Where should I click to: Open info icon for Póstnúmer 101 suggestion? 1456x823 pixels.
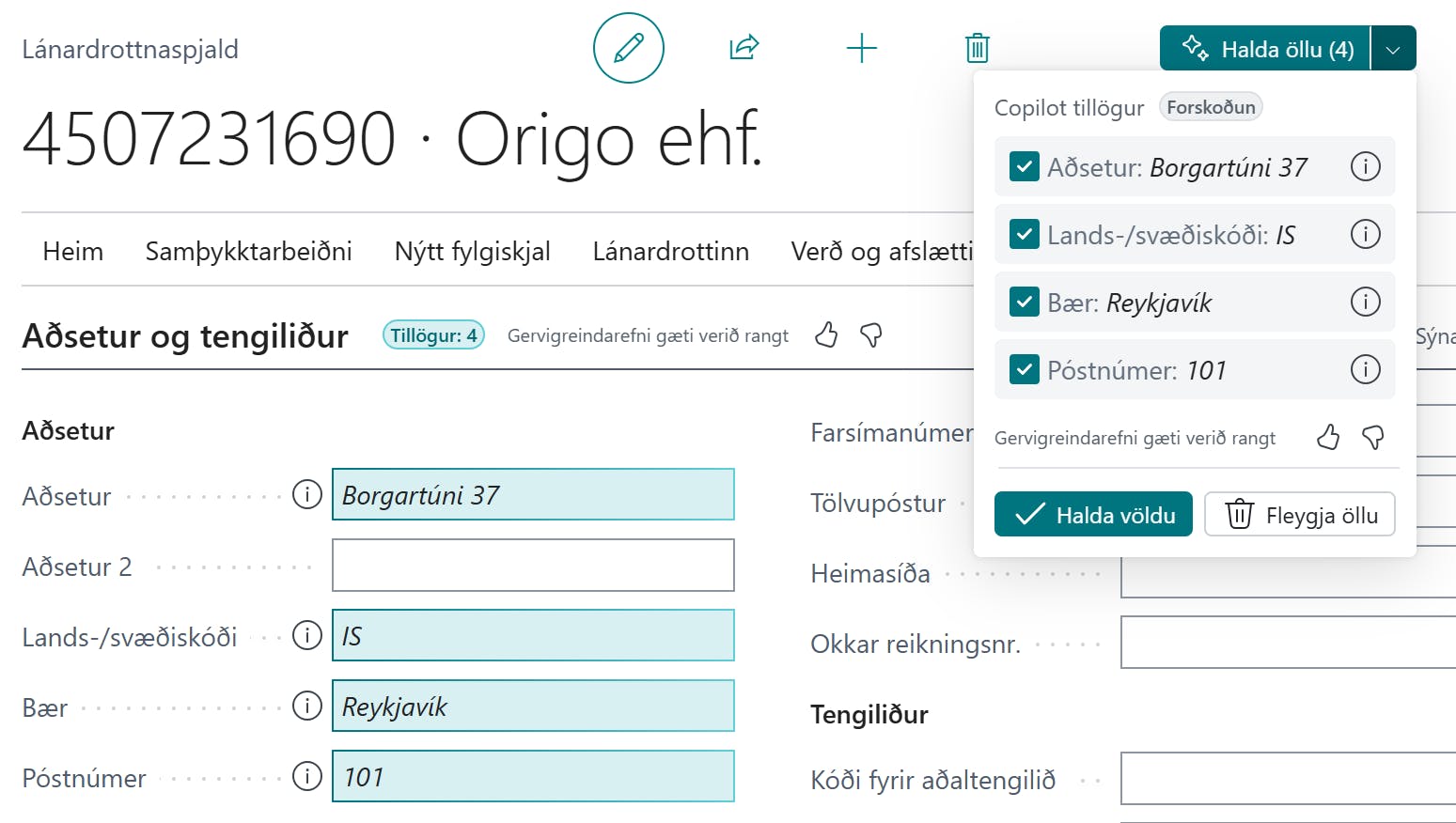1365,369
